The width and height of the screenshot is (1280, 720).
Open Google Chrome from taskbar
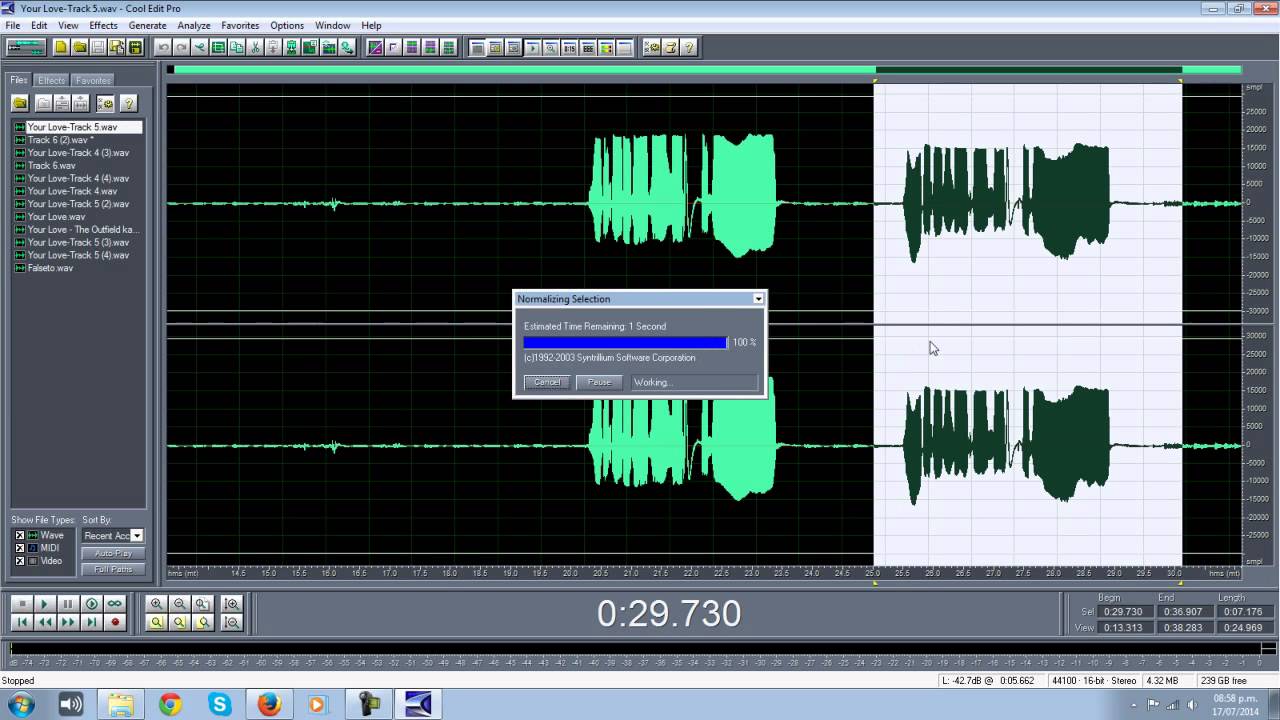click(170, 705)
